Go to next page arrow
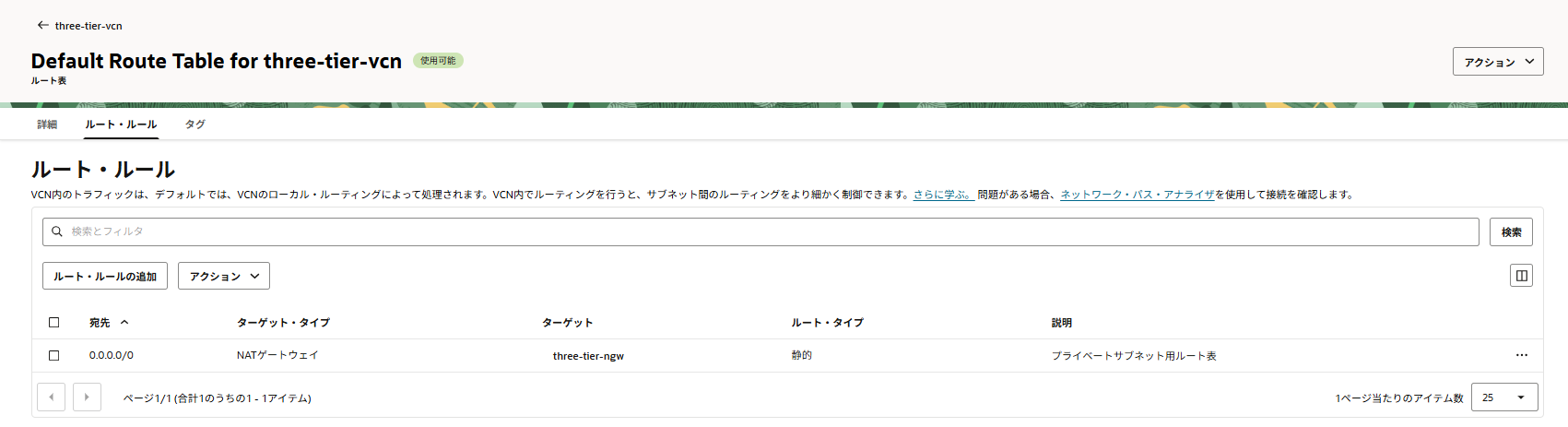The width and height of the screenshot is (1568, 427). tap(87, 397)
